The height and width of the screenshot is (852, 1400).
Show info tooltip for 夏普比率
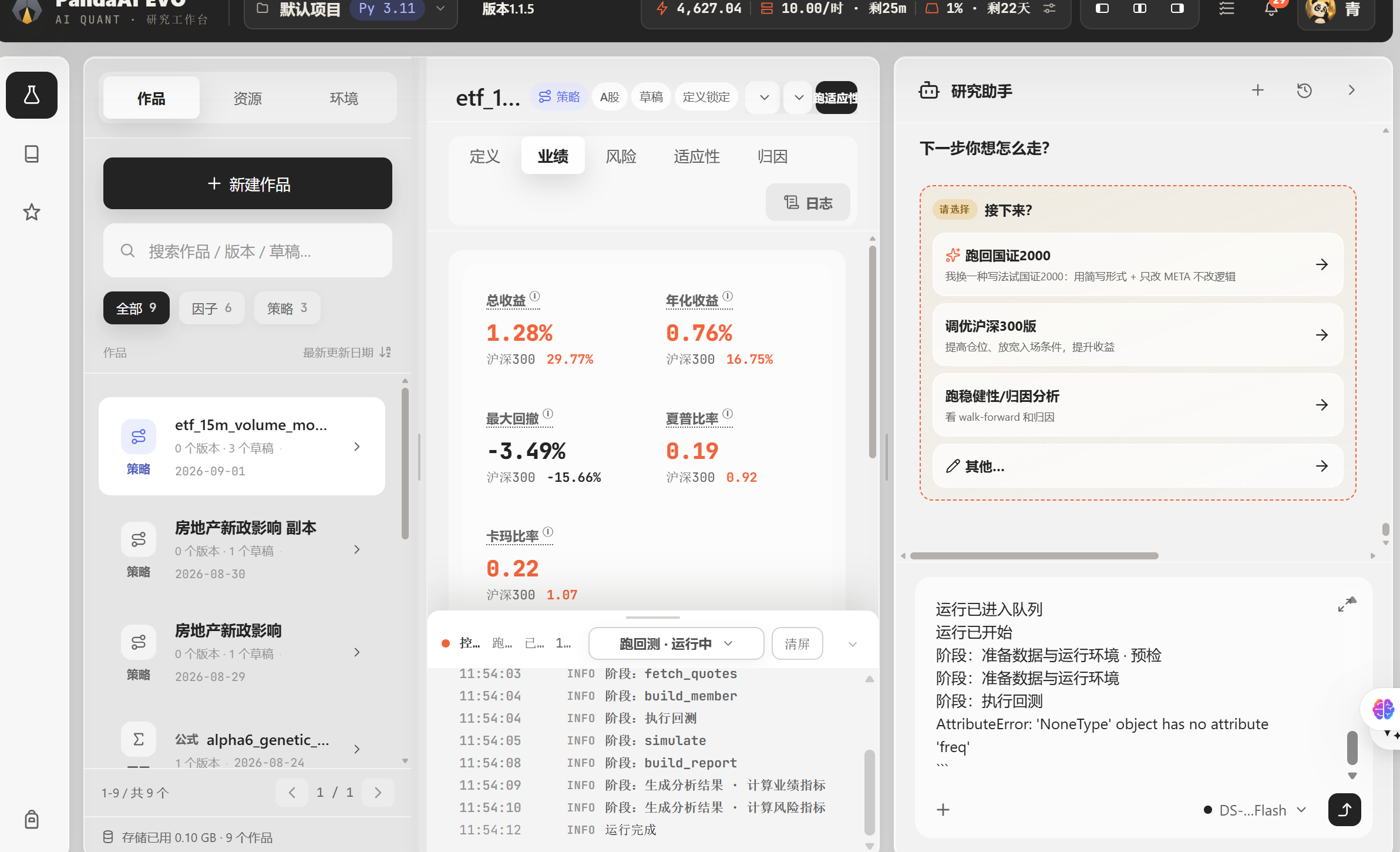click(x=728, y=414)
